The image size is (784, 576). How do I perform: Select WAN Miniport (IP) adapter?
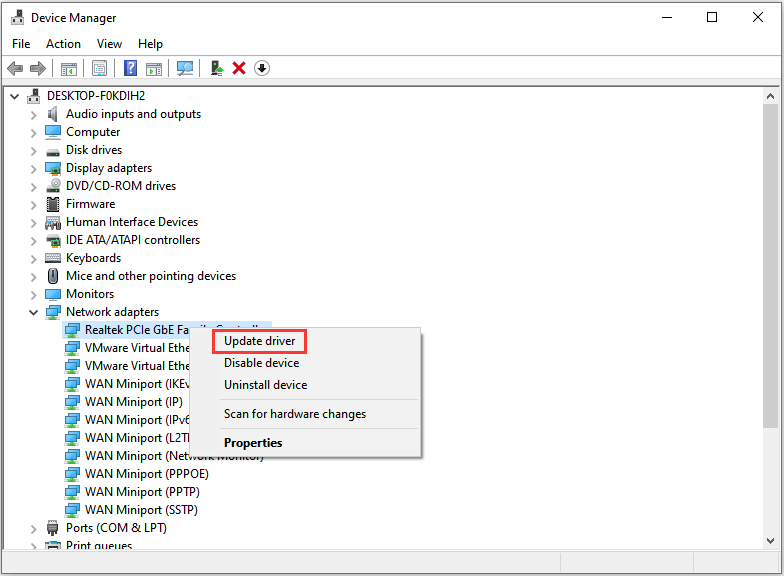click(134, 402)
